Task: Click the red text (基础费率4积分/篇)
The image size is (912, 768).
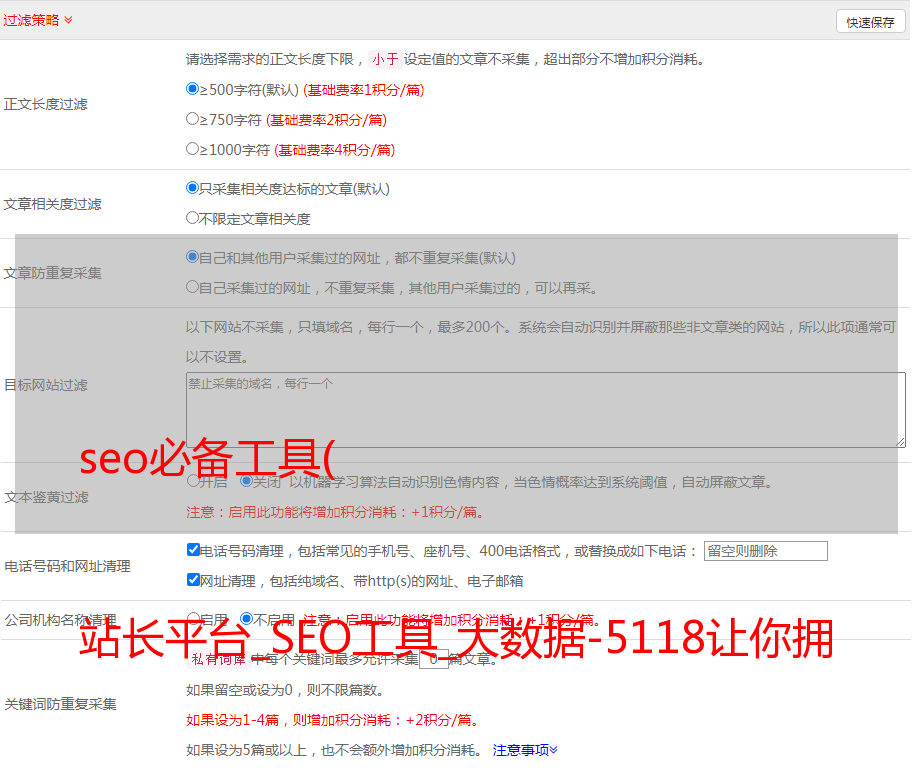Action: tap(334, 150)
